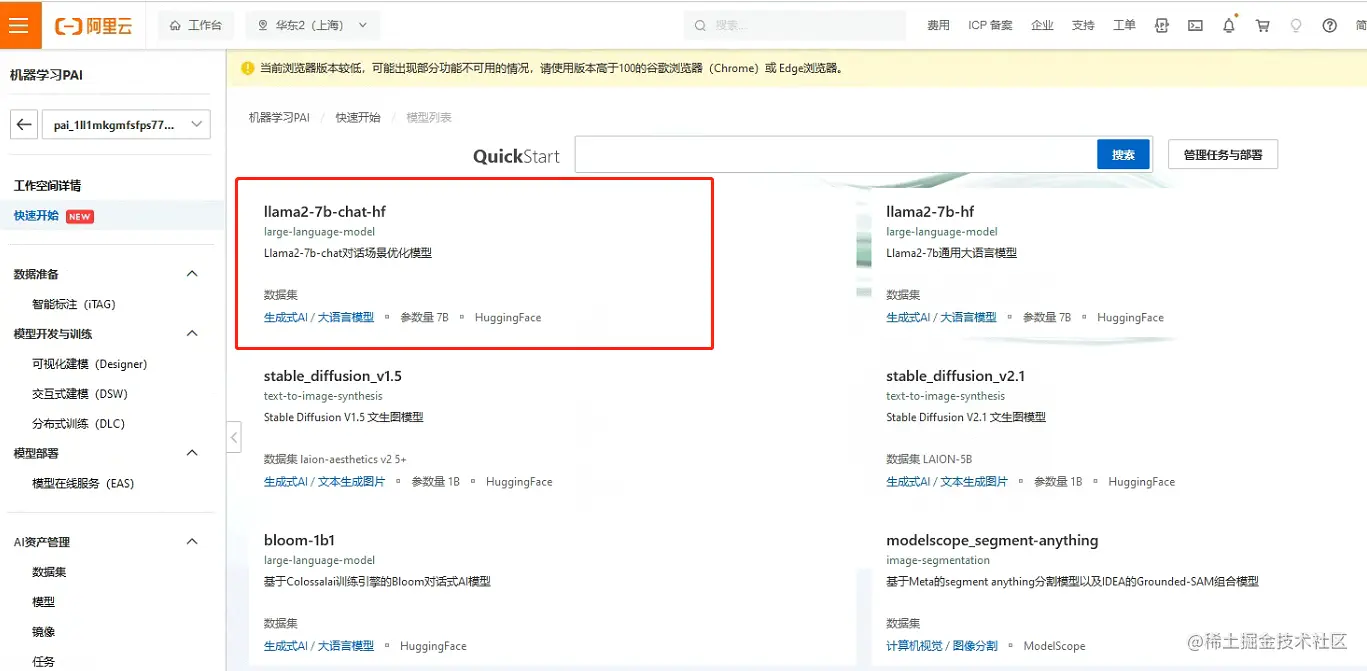Launch Cloud Shell terminal icon
The height and width of the screenshot is (671, 1367).
coord(1195,25)
